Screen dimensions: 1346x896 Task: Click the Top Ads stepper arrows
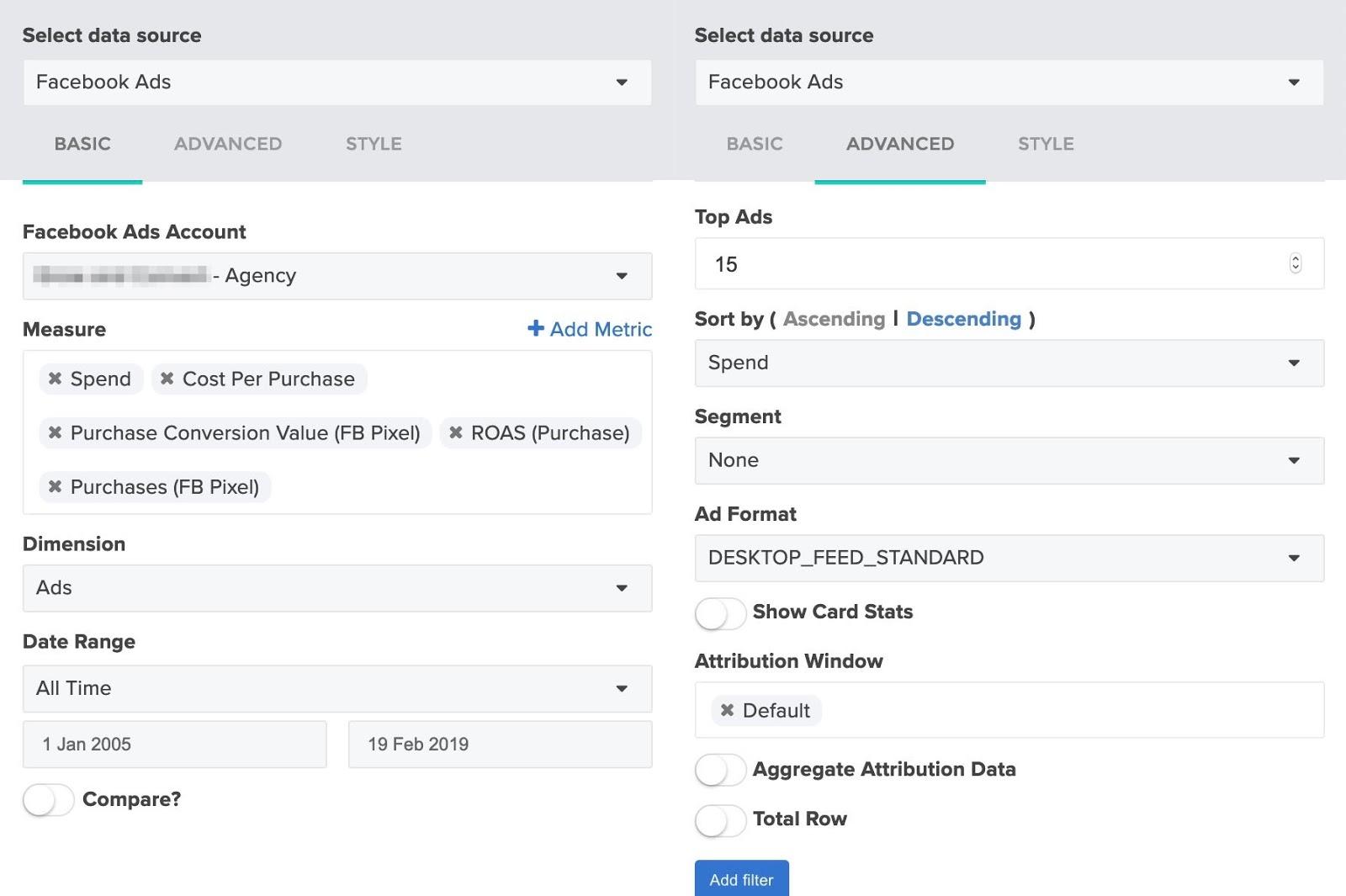(x=1296, y=263)
